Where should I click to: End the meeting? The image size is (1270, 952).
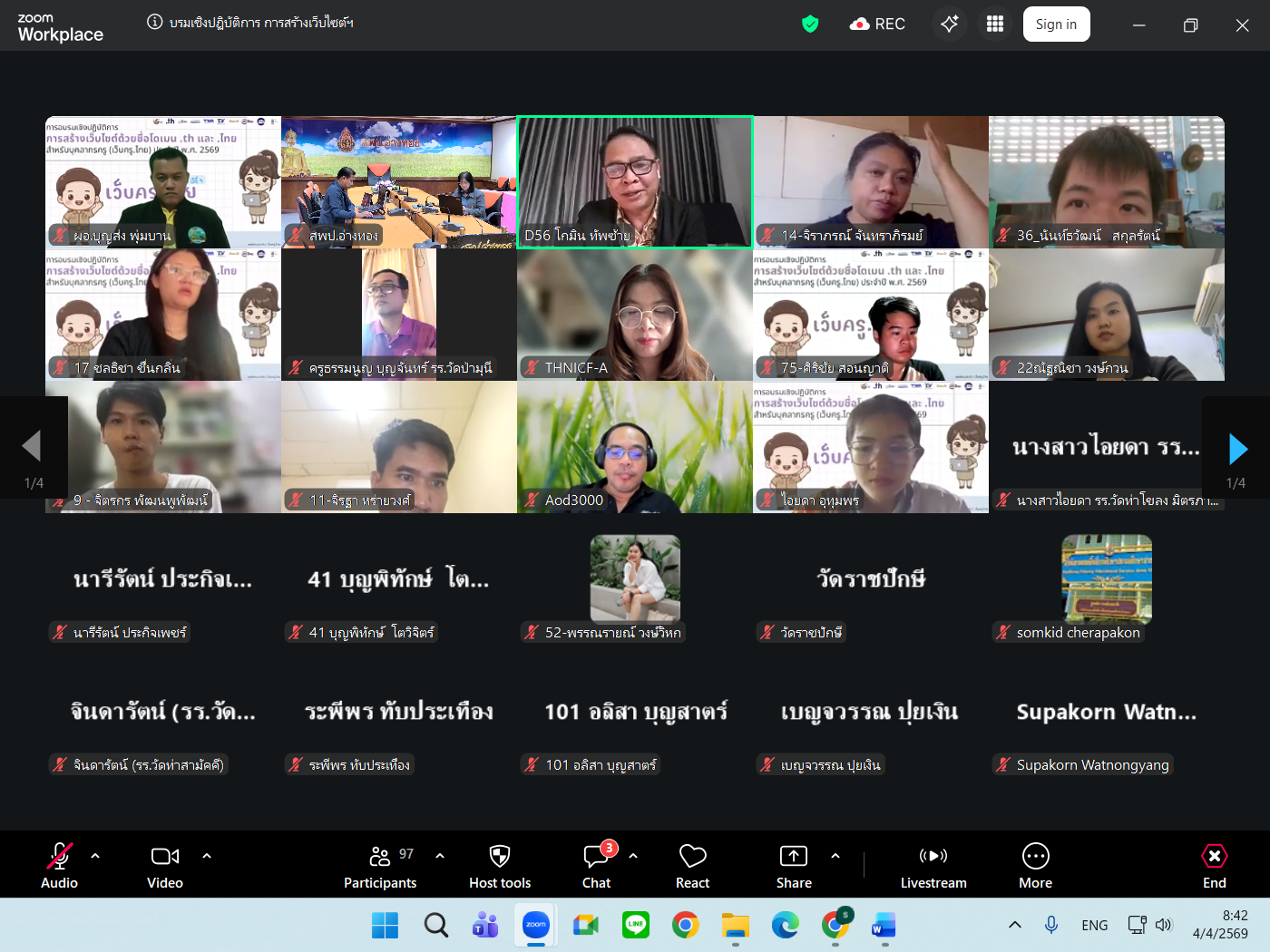1214,866
